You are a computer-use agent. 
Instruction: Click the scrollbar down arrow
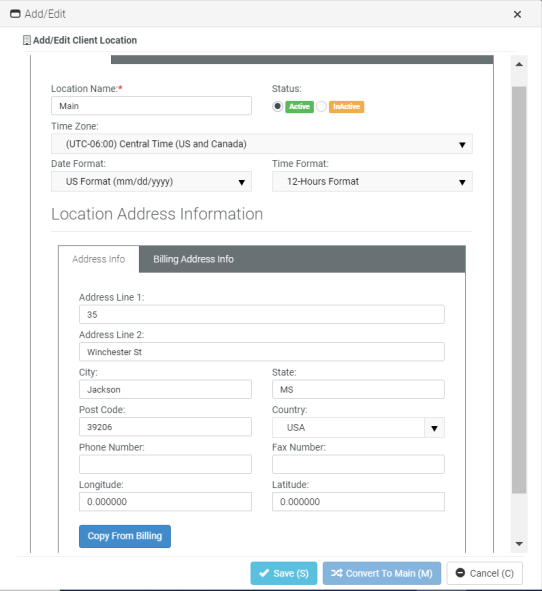point(519,544)
